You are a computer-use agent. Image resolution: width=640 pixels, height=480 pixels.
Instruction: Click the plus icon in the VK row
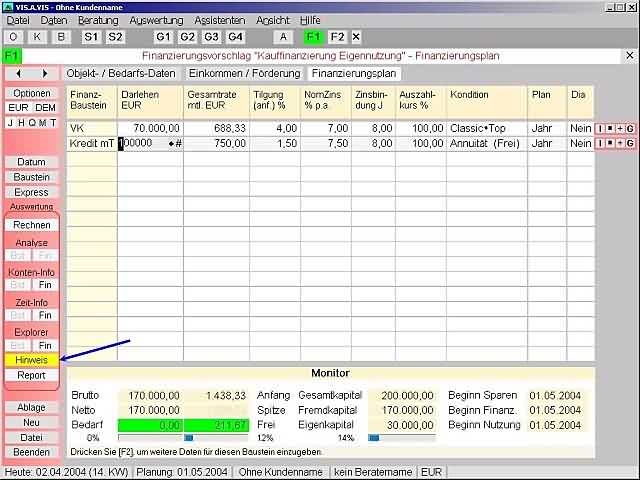[x=620, y=129]
